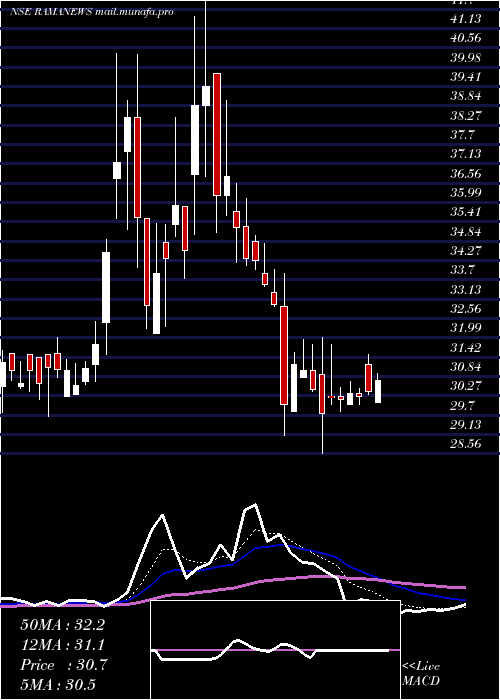Click the <<Live MACD label
500x700 pixels.
click(421, 674)
